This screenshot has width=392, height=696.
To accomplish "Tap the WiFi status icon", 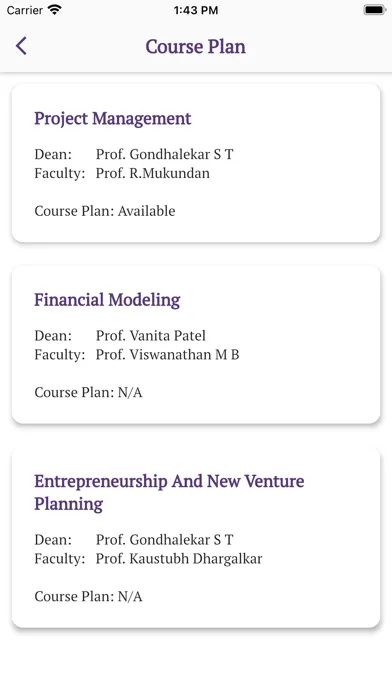I will (x=55, y=9).
